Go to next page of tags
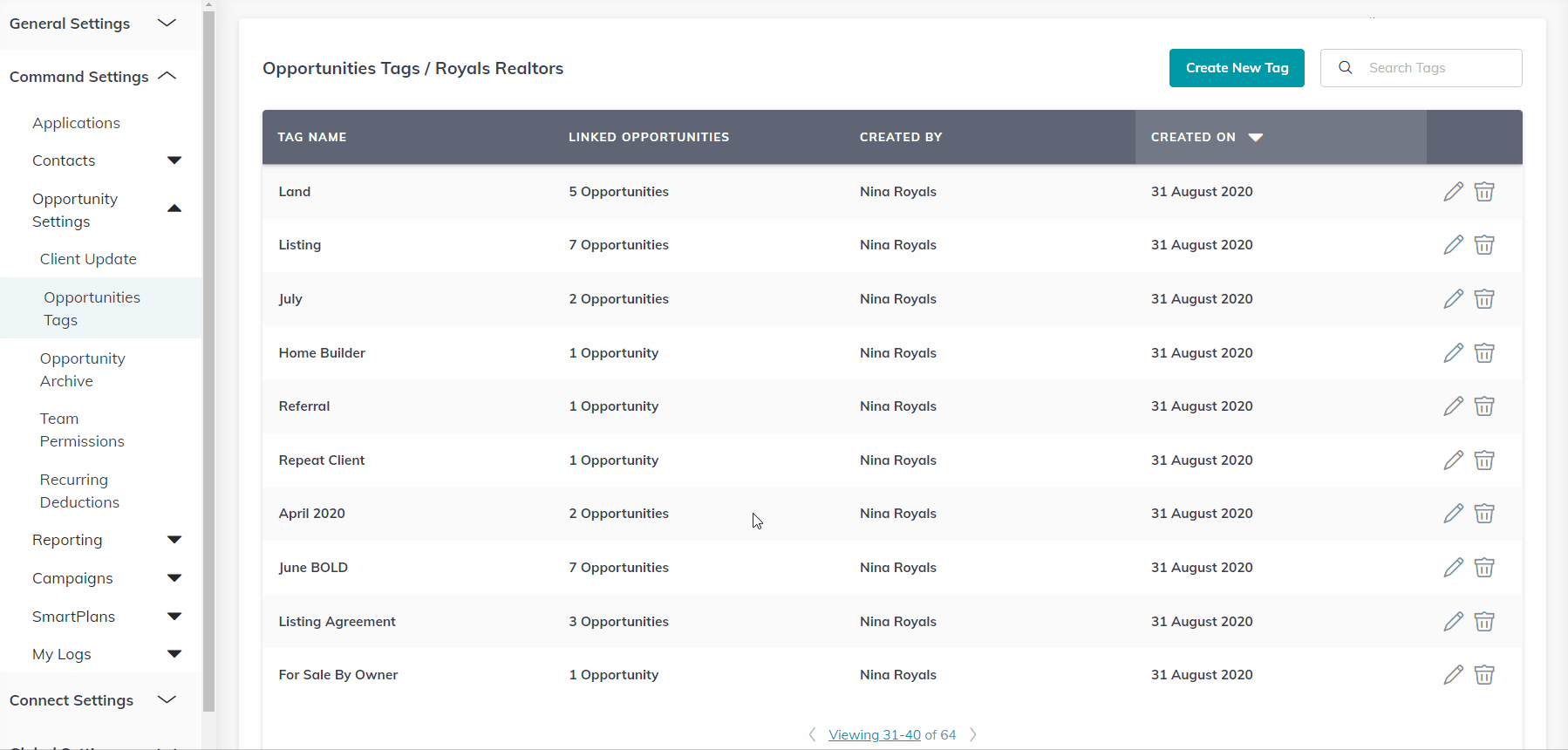 pyautogui.click(x=973, y=735)
